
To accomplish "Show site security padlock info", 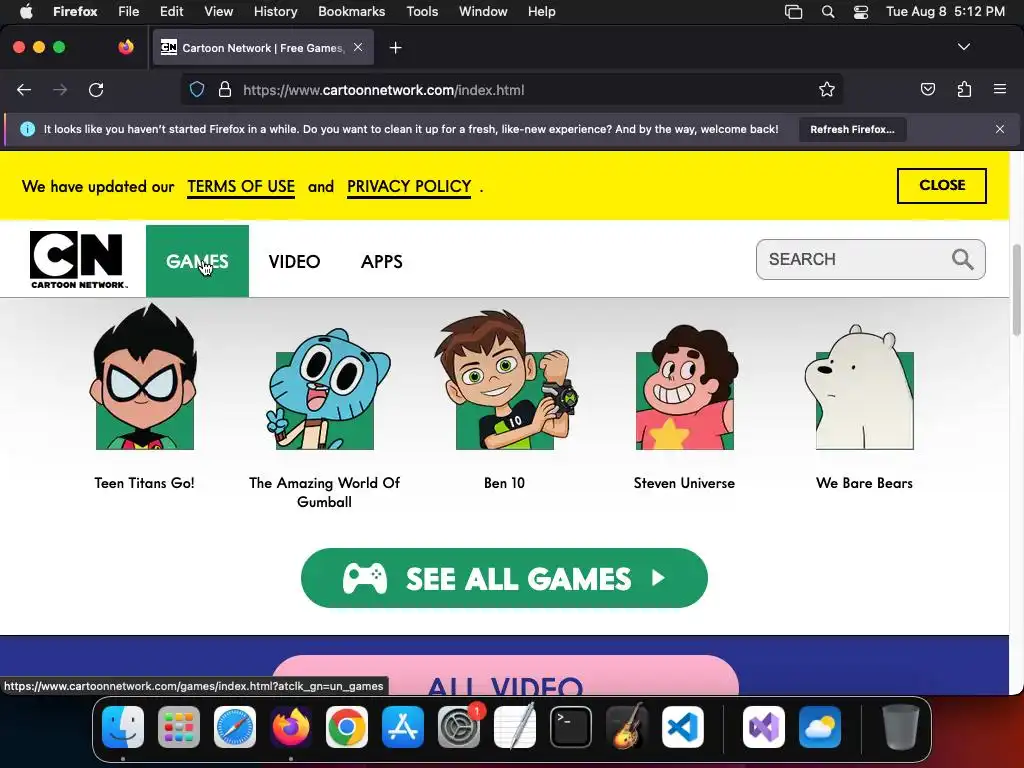I will [225, 90].
